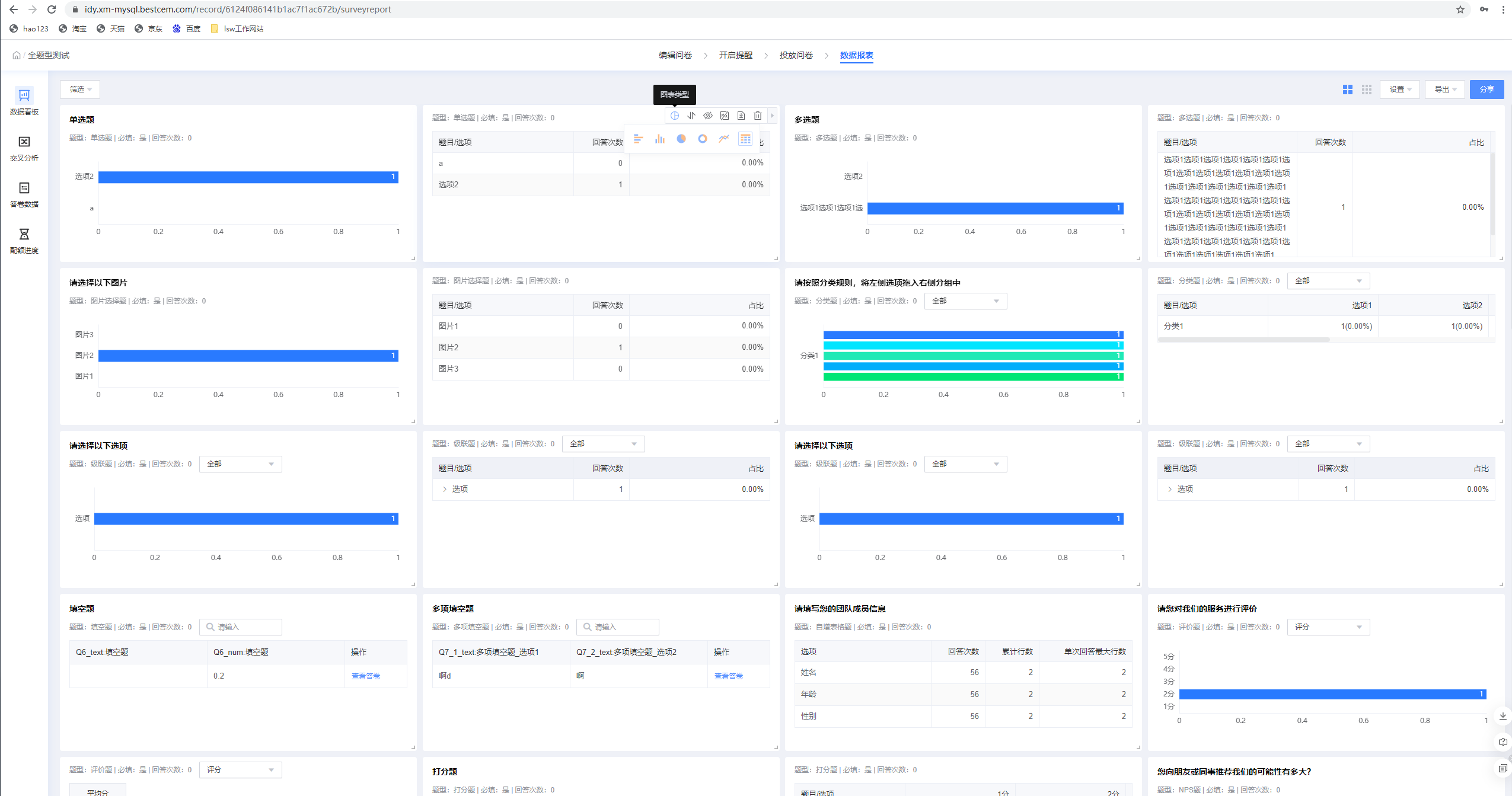Click horizontal scrollbar under 分类1 table row
This screenshot has height=796, width=1512.
[1243, 340]
